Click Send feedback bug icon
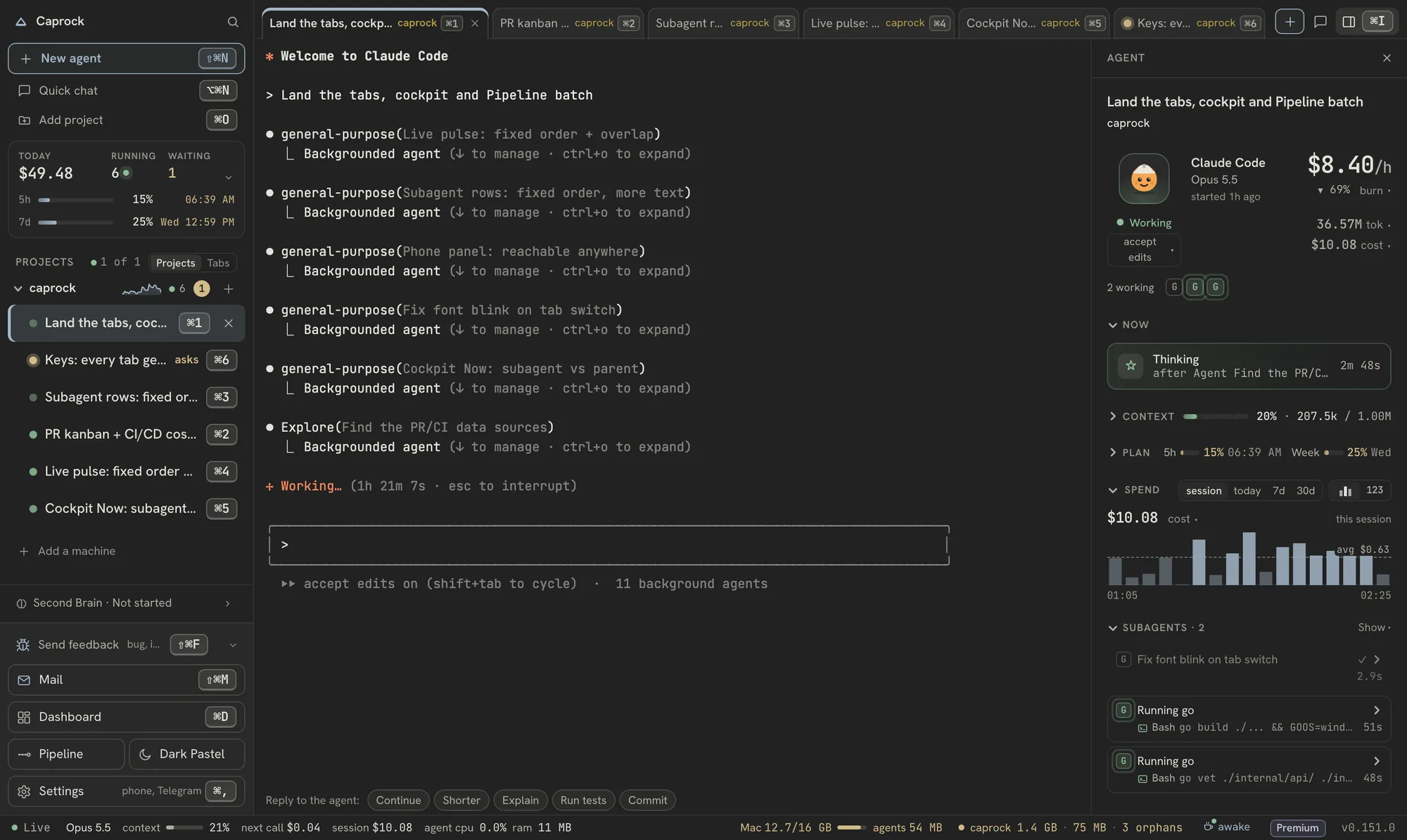Viewport: 1407px width, 840px height. click(x=23, y=644)
